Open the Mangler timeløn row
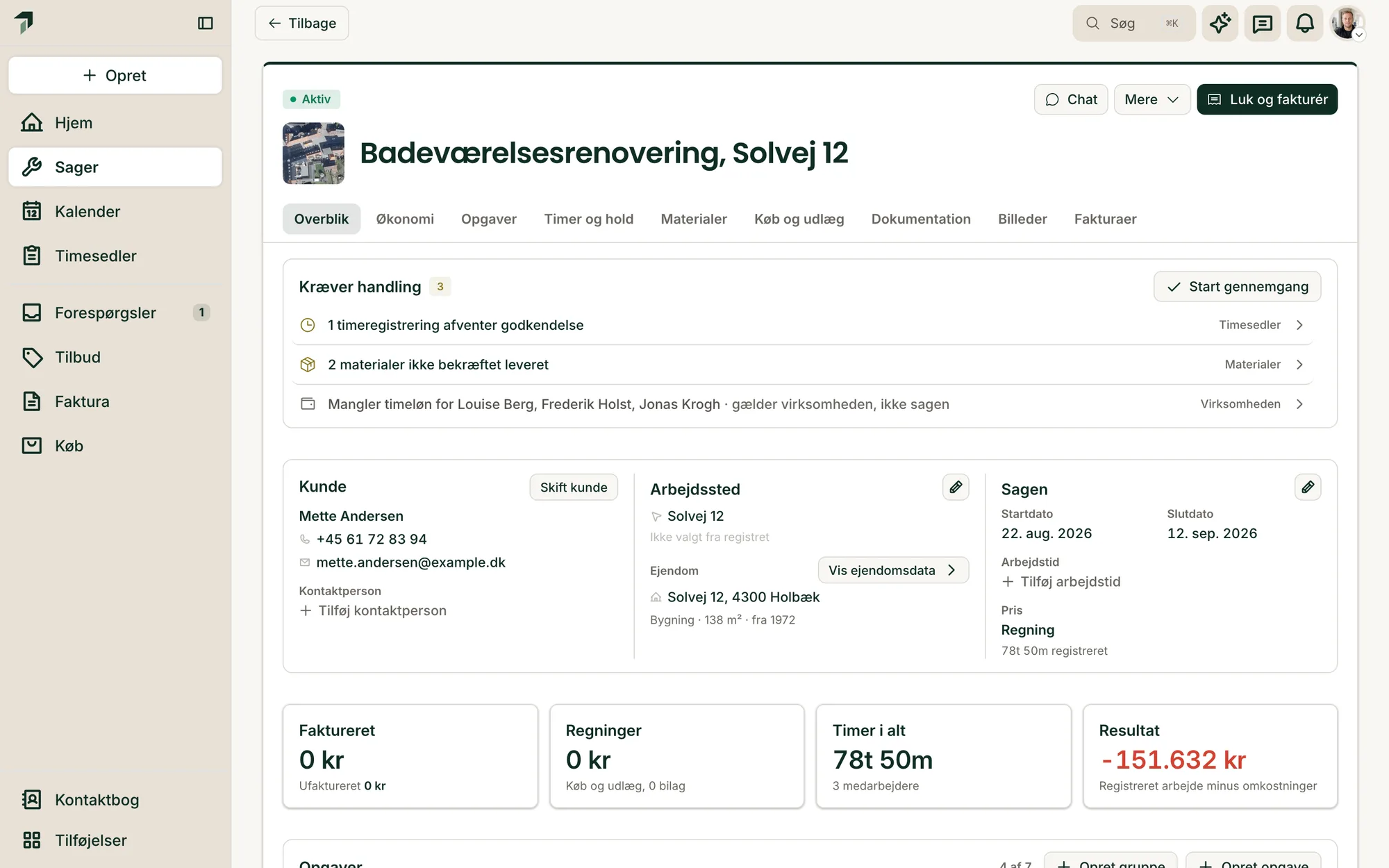This screenshot has width=1389, height=868. click(802, 404)
